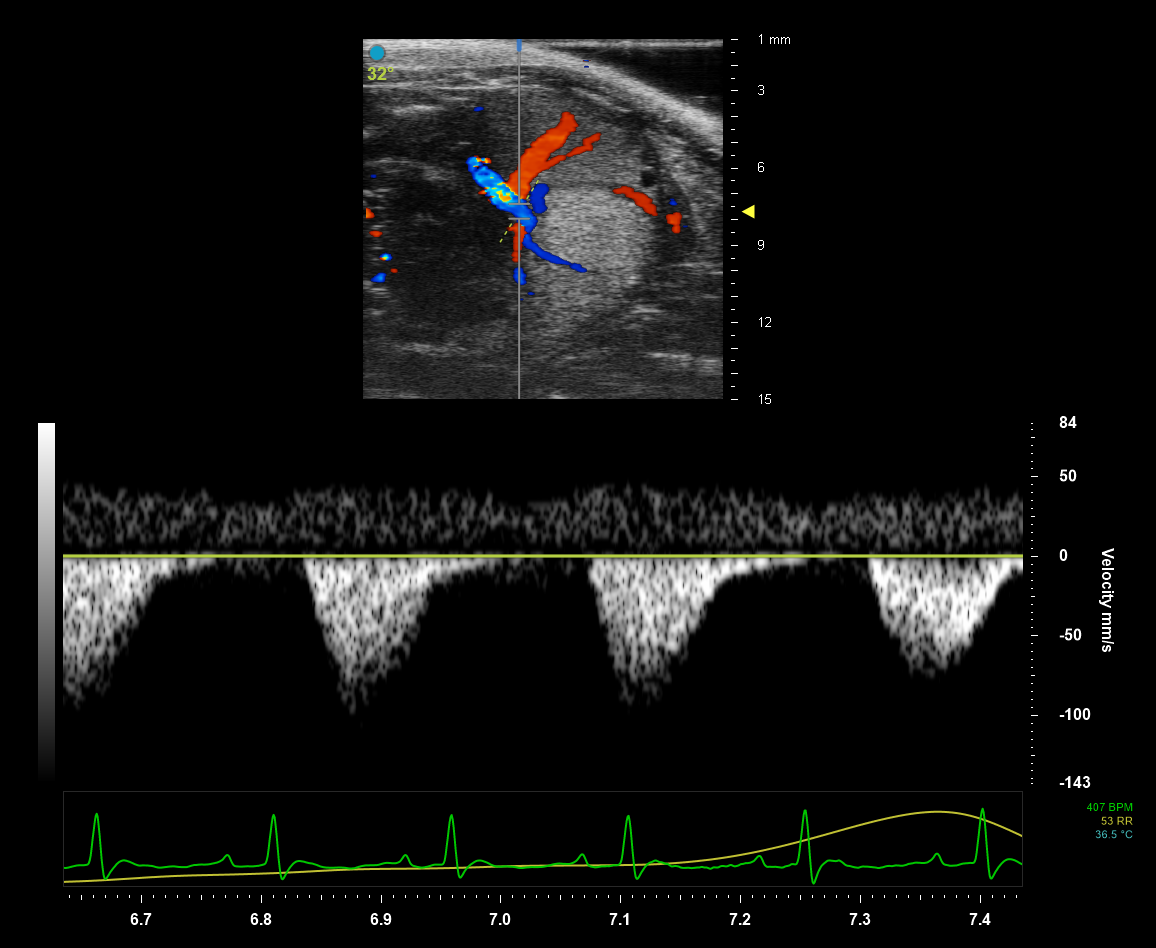Image resolution: width=1156 pixels, height=948 pixels.
Task: Click the yellow focal depth triangle marker
Action: click(748, 211)
